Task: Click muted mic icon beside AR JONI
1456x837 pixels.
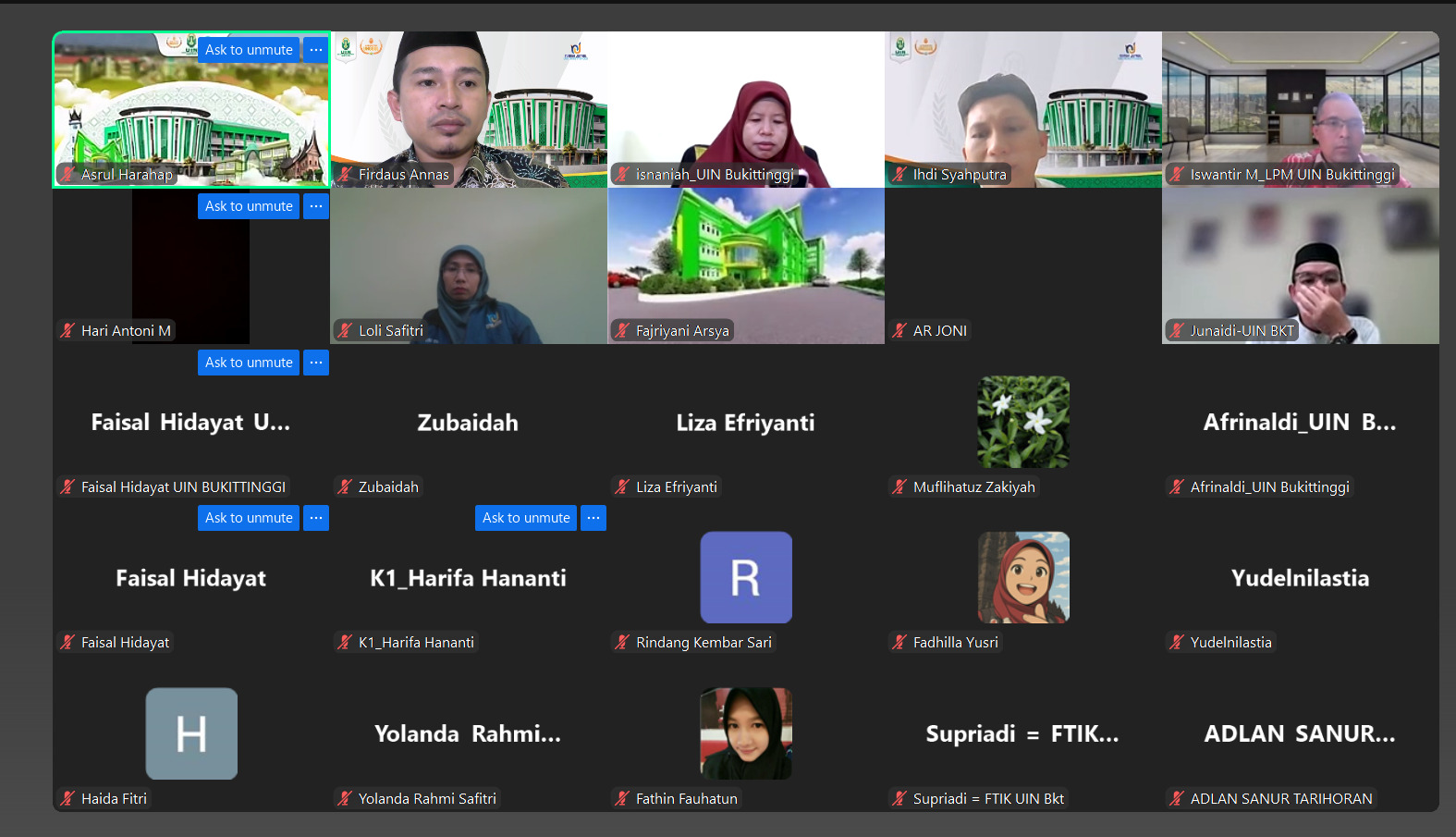Action: 899,330
